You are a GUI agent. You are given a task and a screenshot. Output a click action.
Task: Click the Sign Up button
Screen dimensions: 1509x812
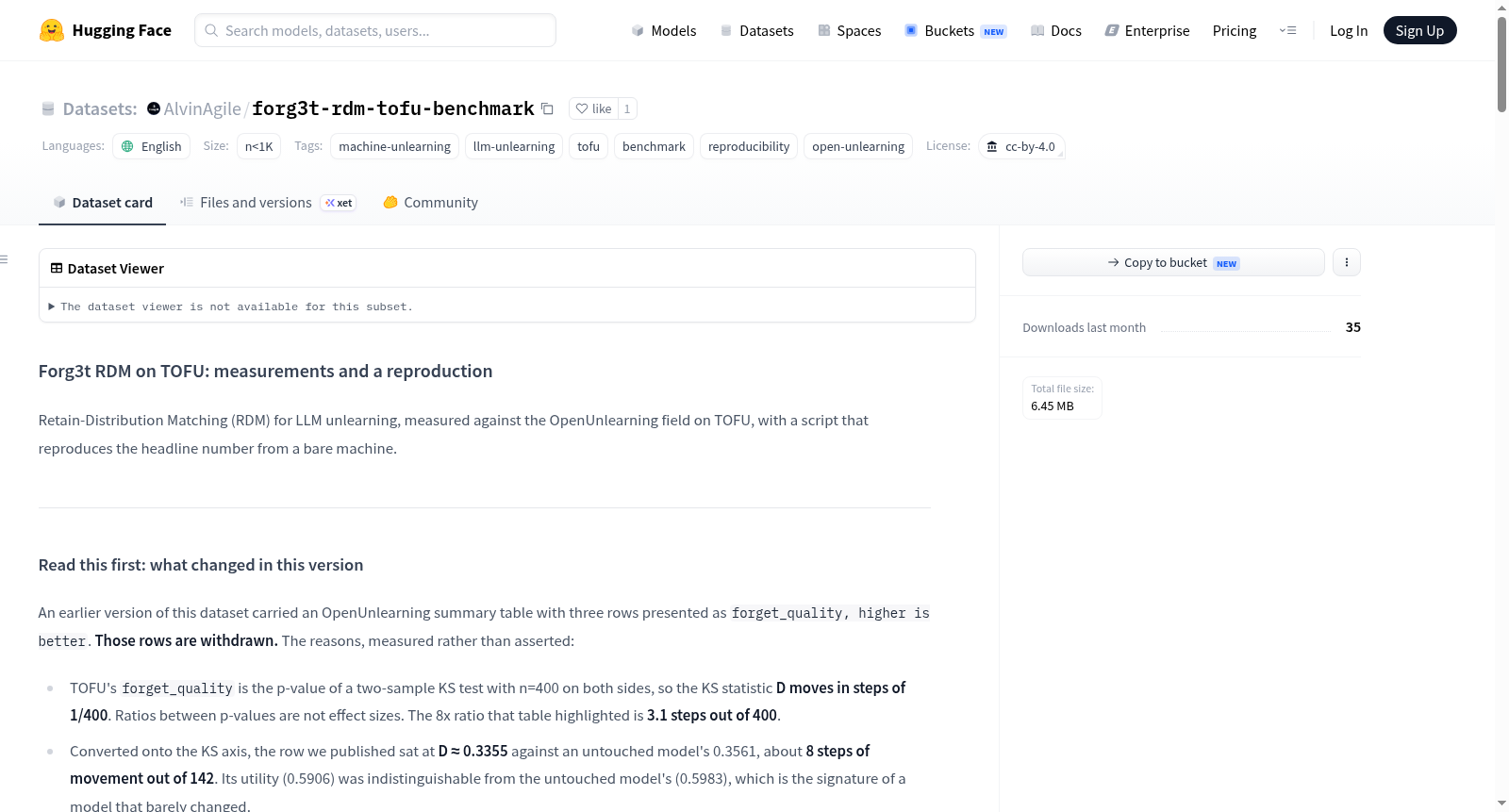point(1419,30)
